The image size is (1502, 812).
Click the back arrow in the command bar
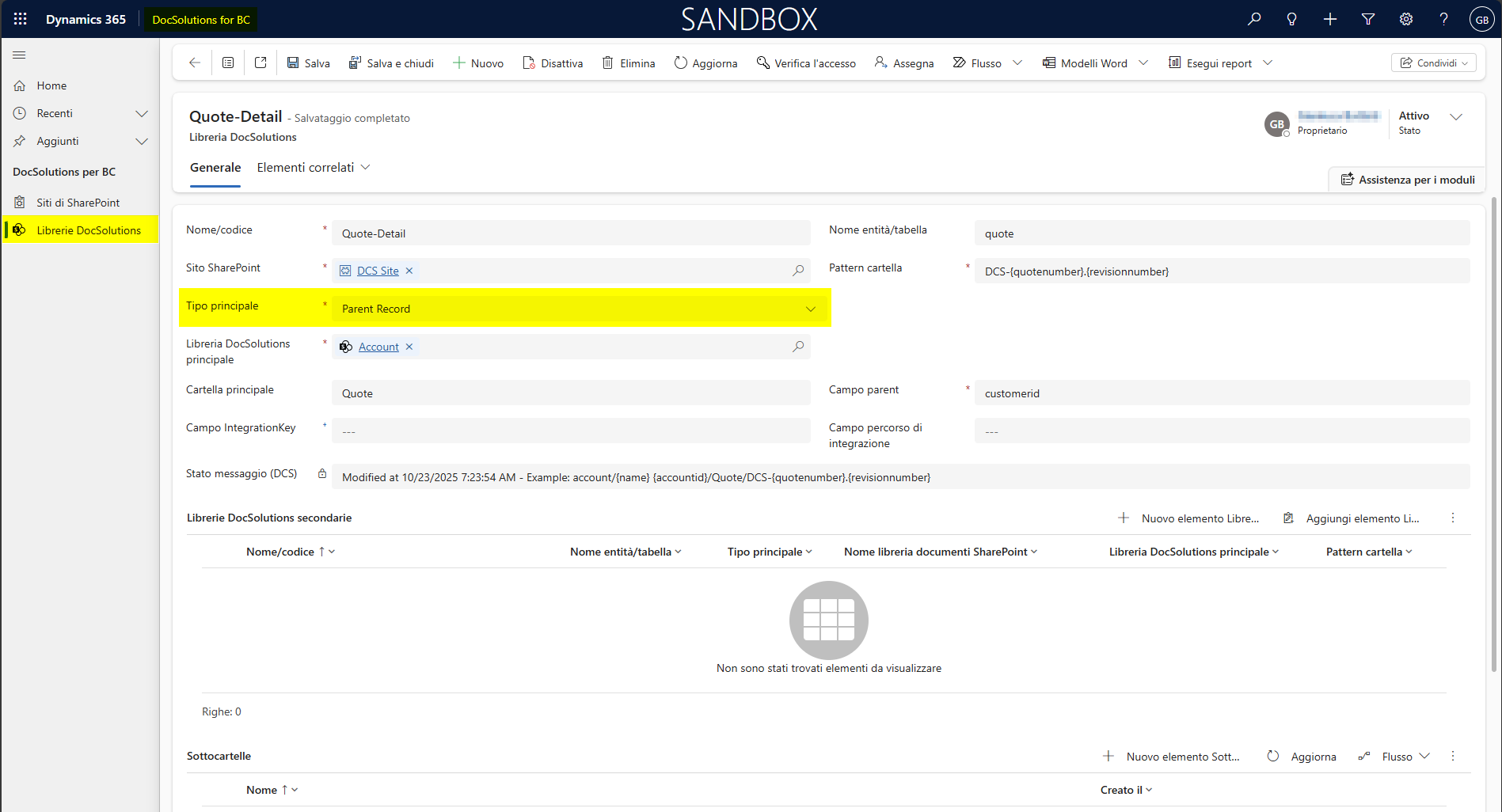point(195,63)
